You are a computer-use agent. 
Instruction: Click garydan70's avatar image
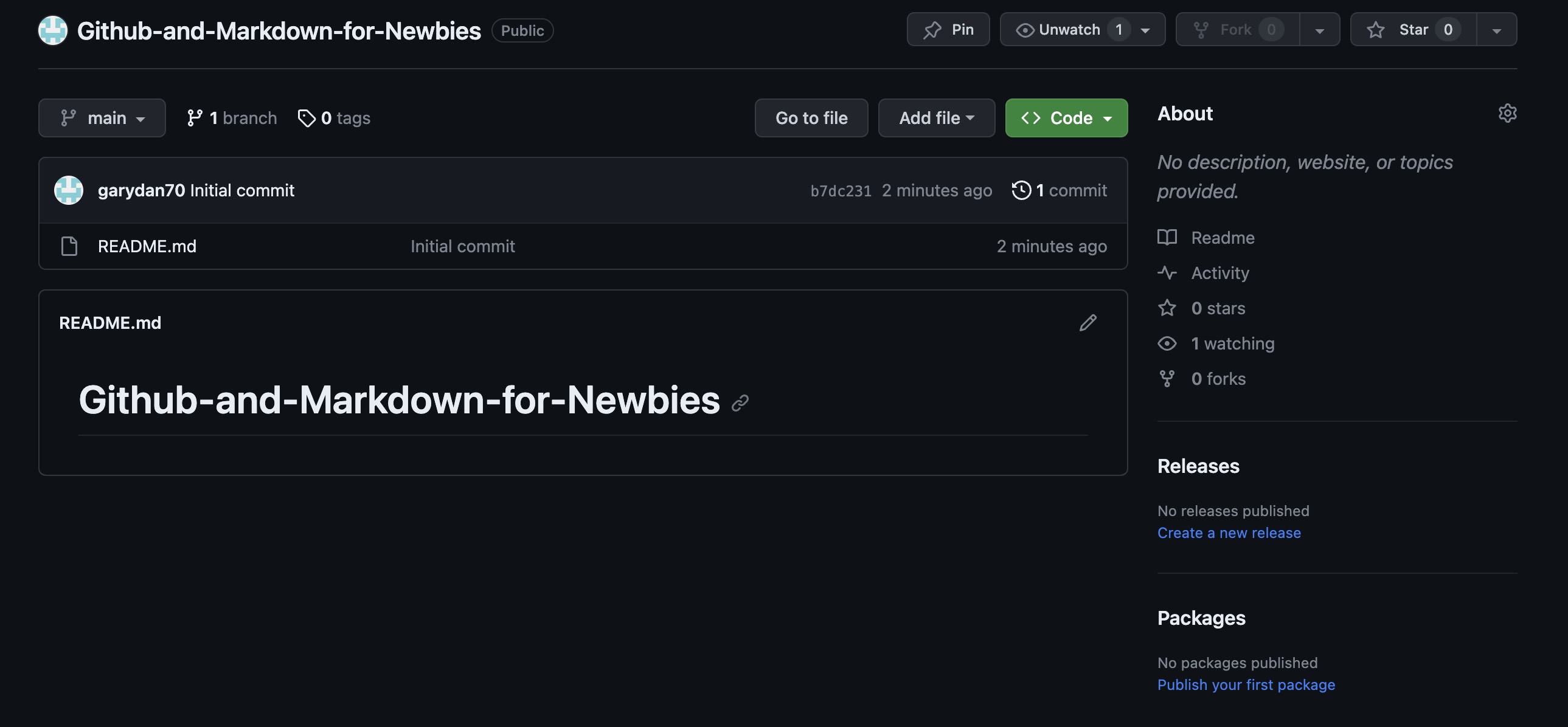[68, 190]
